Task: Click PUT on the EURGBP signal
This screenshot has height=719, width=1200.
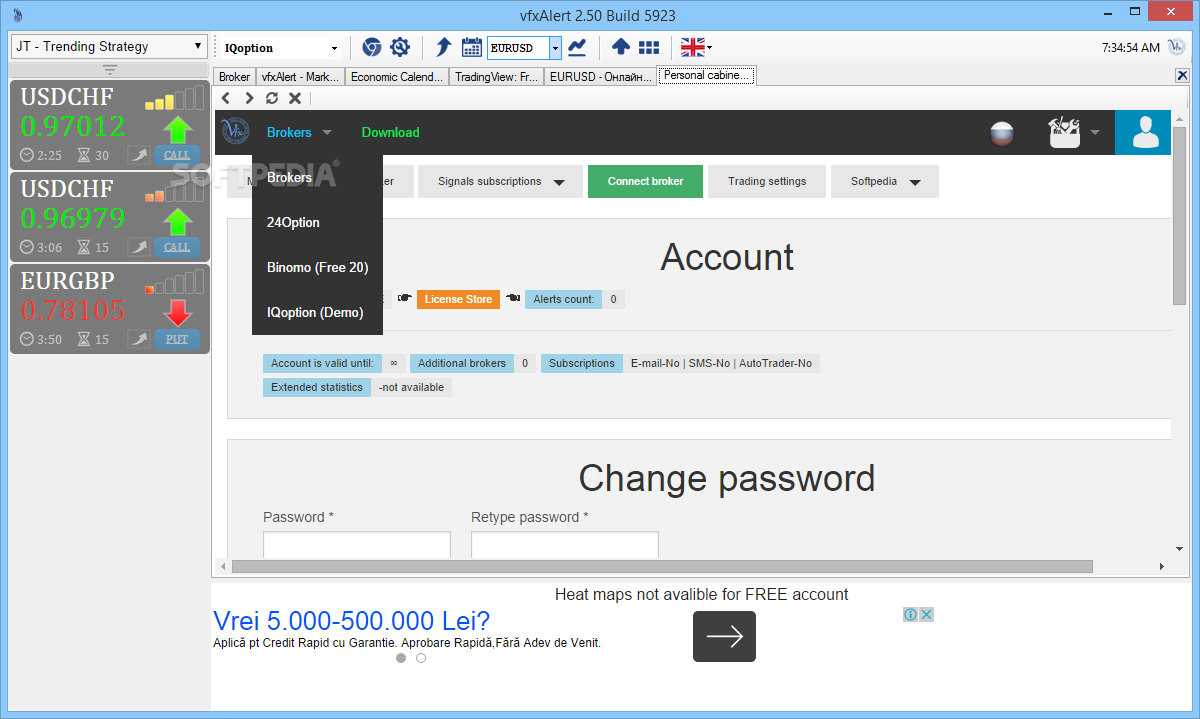Action: click(x=177, y=339)
